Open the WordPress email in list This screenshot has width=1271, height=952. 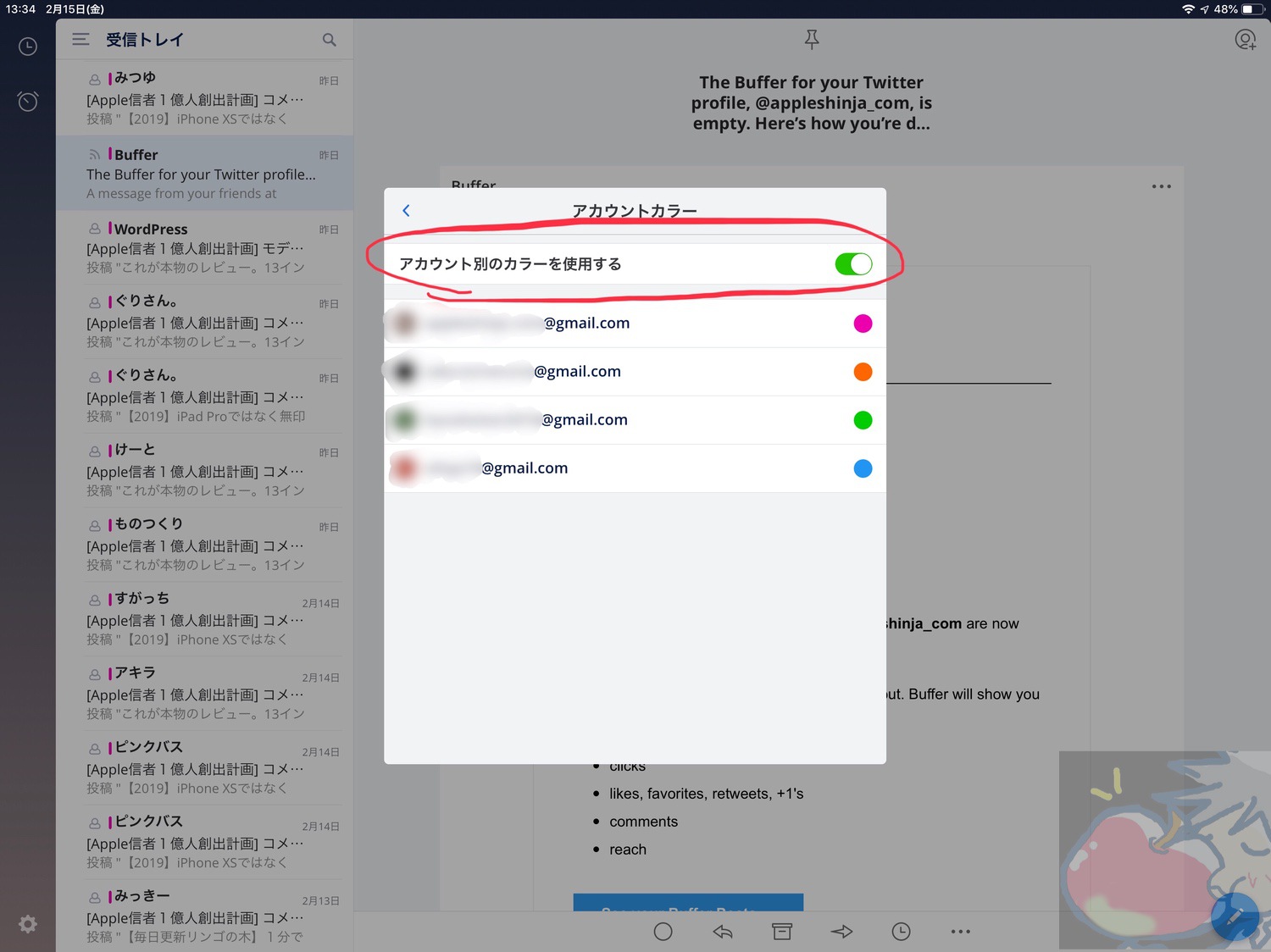point(204,247)
